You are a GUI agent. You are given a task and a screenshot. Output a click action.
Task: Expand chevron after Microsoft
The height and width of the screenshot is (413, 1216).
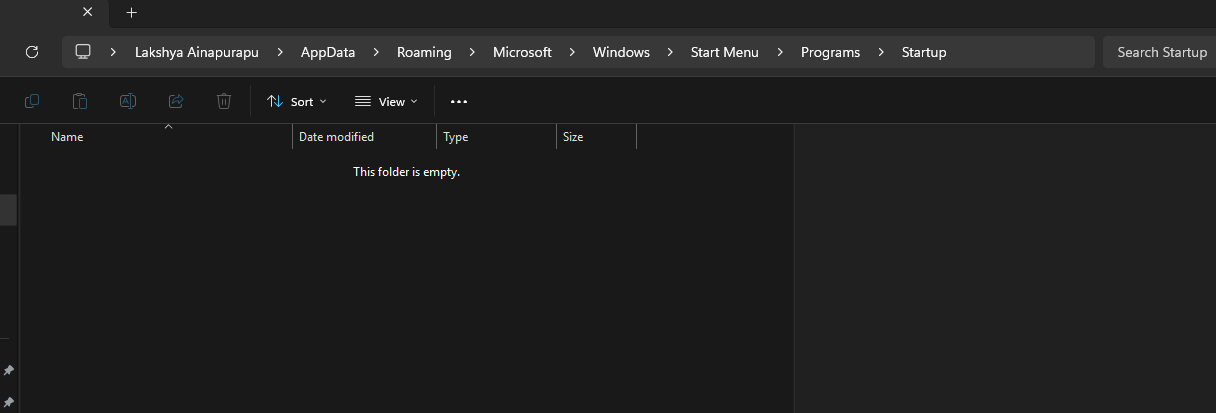coord(572,52)
